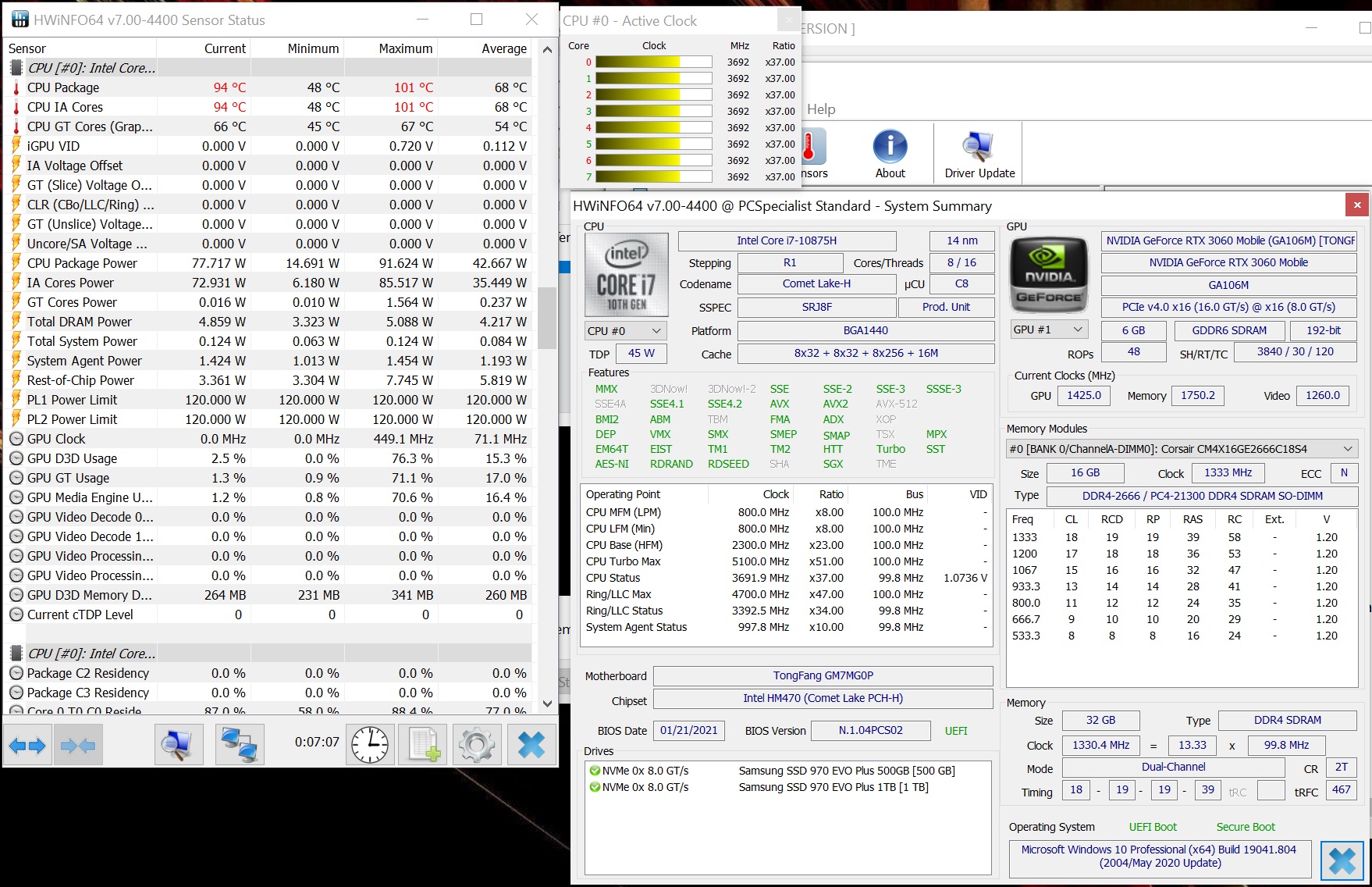Viewport: 1372px width, 887px height.
Task: Click CPU Turbo Max operating point row
Action: [x=786, y=561]
